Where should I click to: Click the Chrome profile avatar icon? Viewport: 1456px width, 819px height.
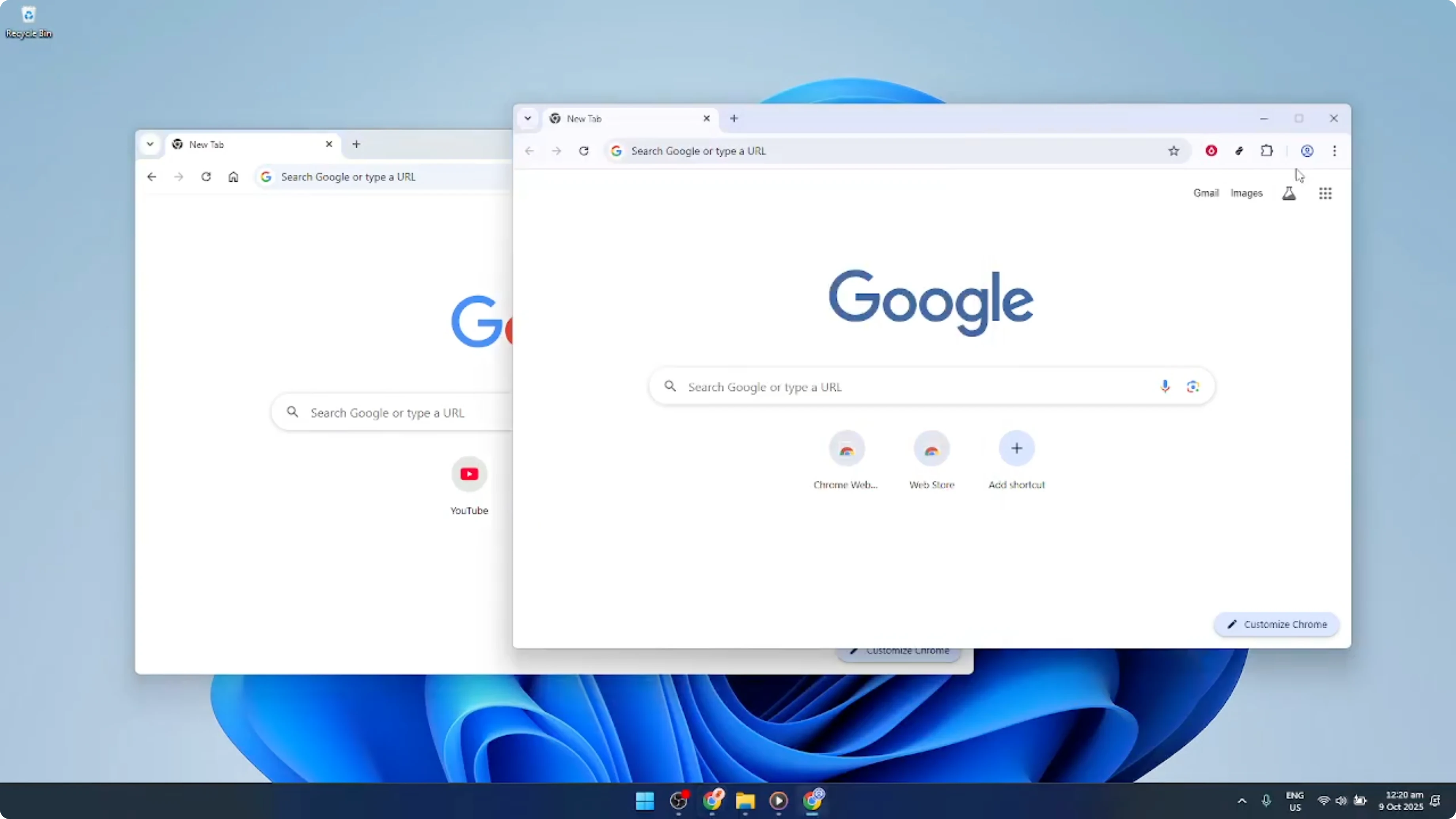pyautogui.click(x=1307, y=151)
